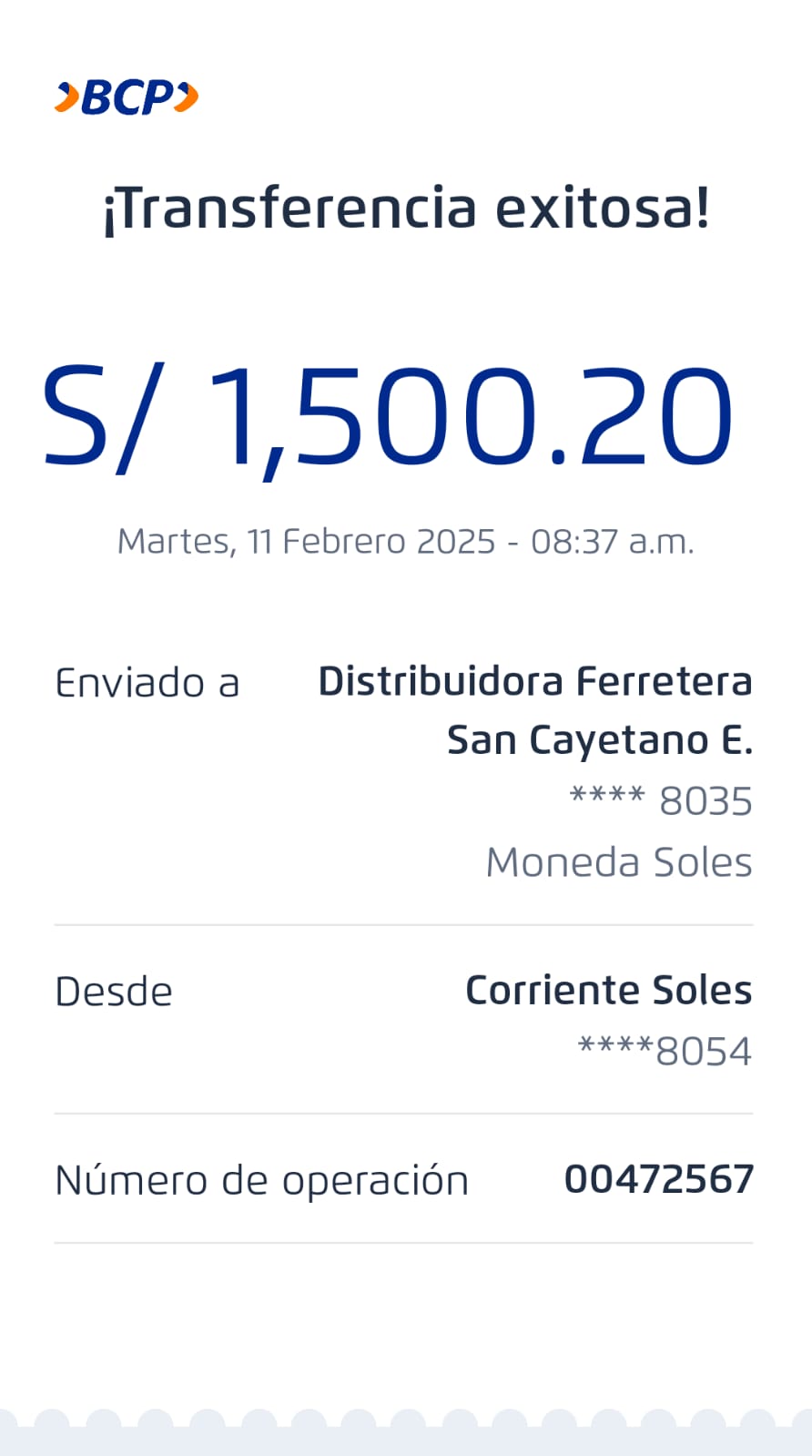The height and width of the screenshot is (1456, 812).
Task: Click the Moneda Soles text
Action: [619, 862]
